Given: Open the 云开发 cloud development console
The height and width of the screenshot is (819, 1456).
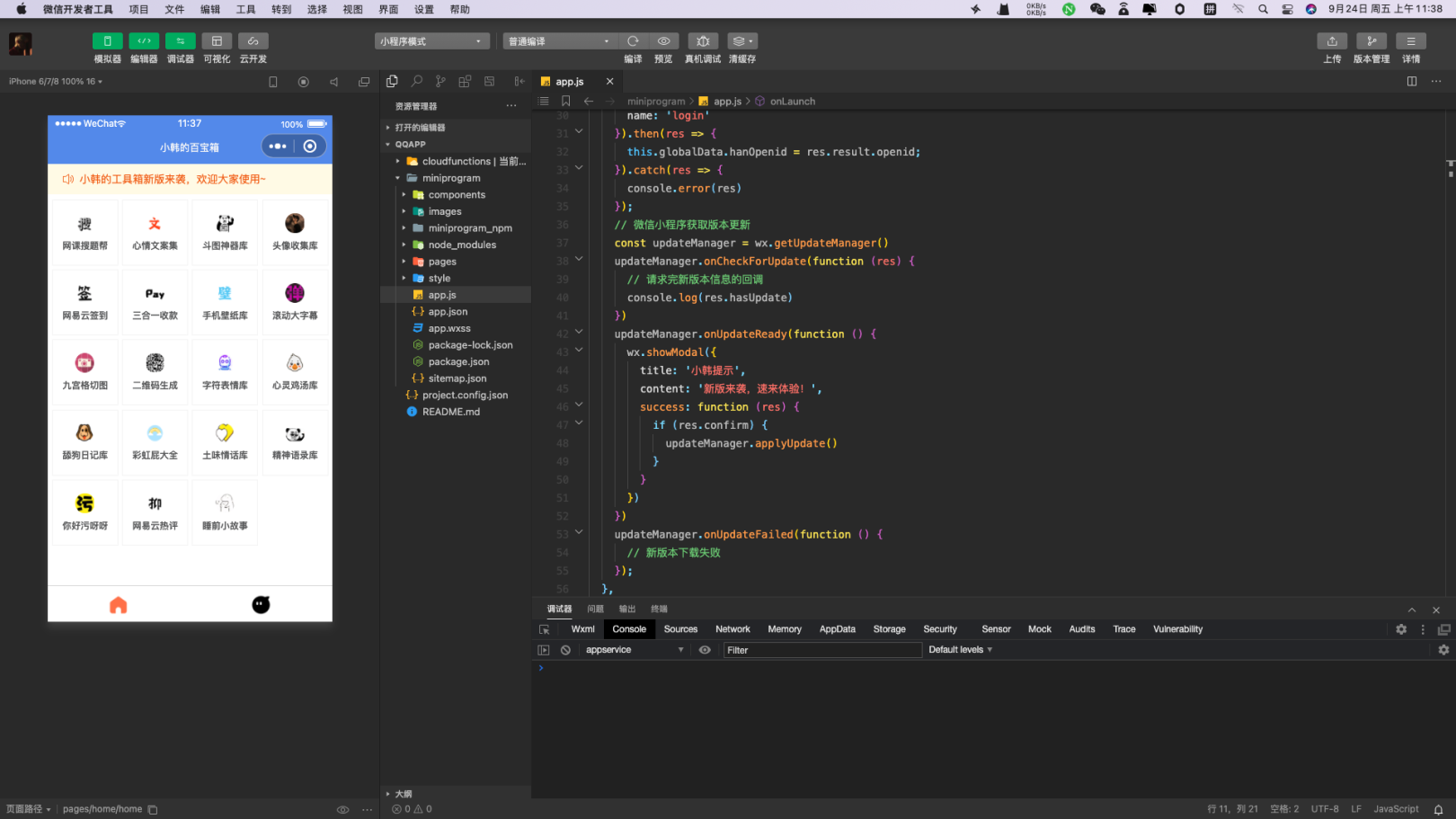Looking at the screenshot, I should coord(253,41).
